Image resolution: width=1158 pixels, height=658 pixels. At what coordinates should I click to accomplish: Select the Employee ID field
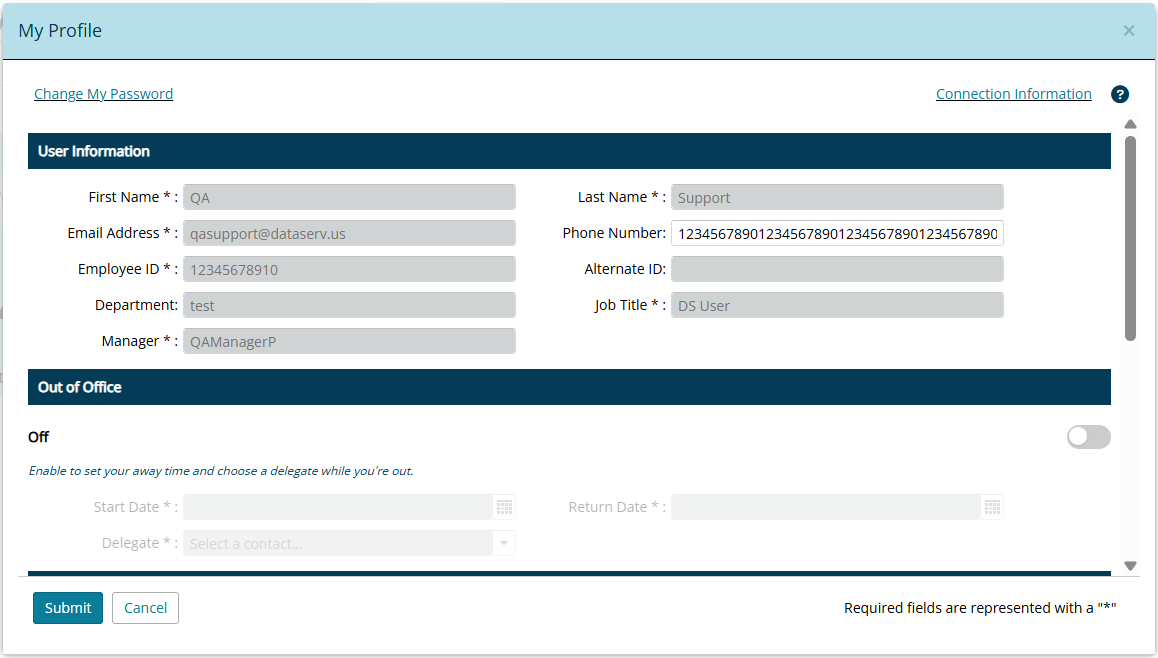tap(349, 270)
